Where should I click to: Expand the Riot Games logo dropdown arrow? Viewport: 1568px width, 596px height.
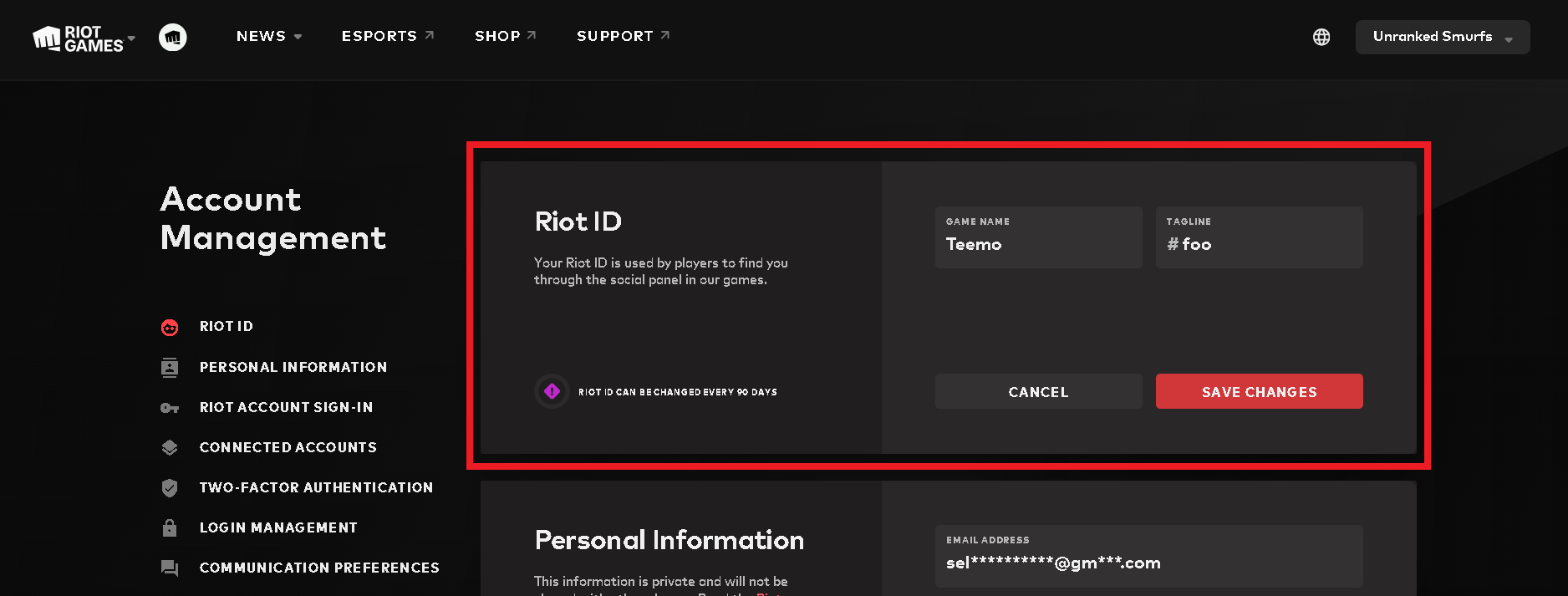[131, 38]
